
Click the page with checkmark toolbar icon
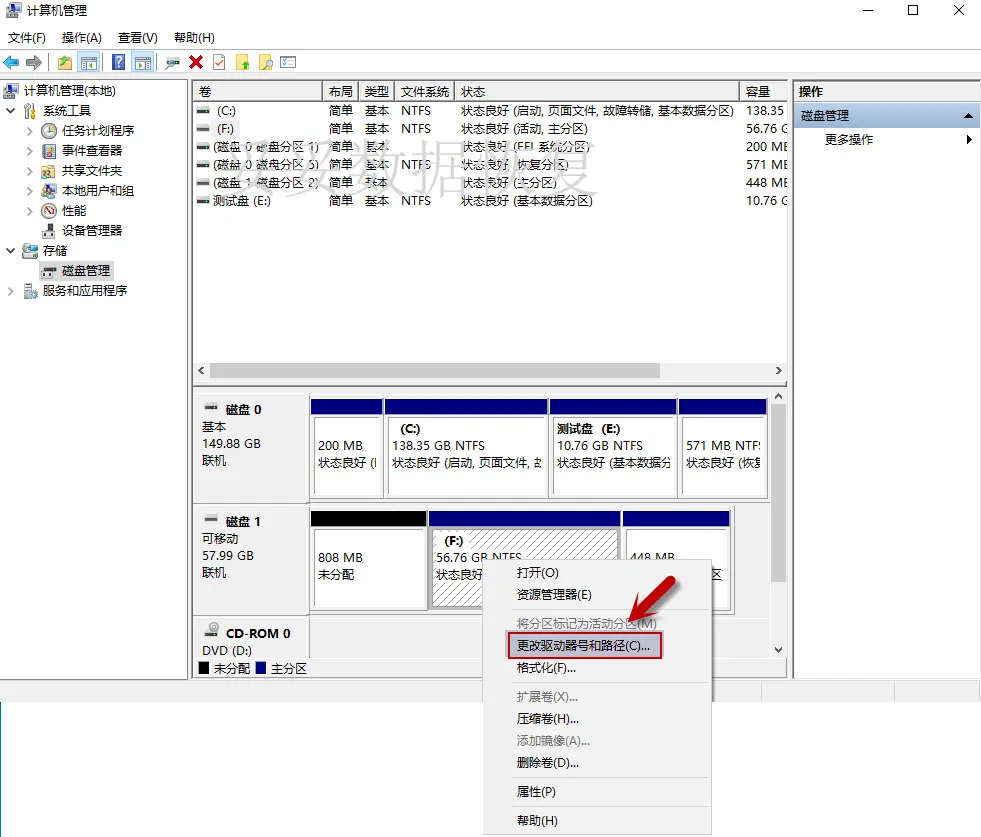pos(219,63)
